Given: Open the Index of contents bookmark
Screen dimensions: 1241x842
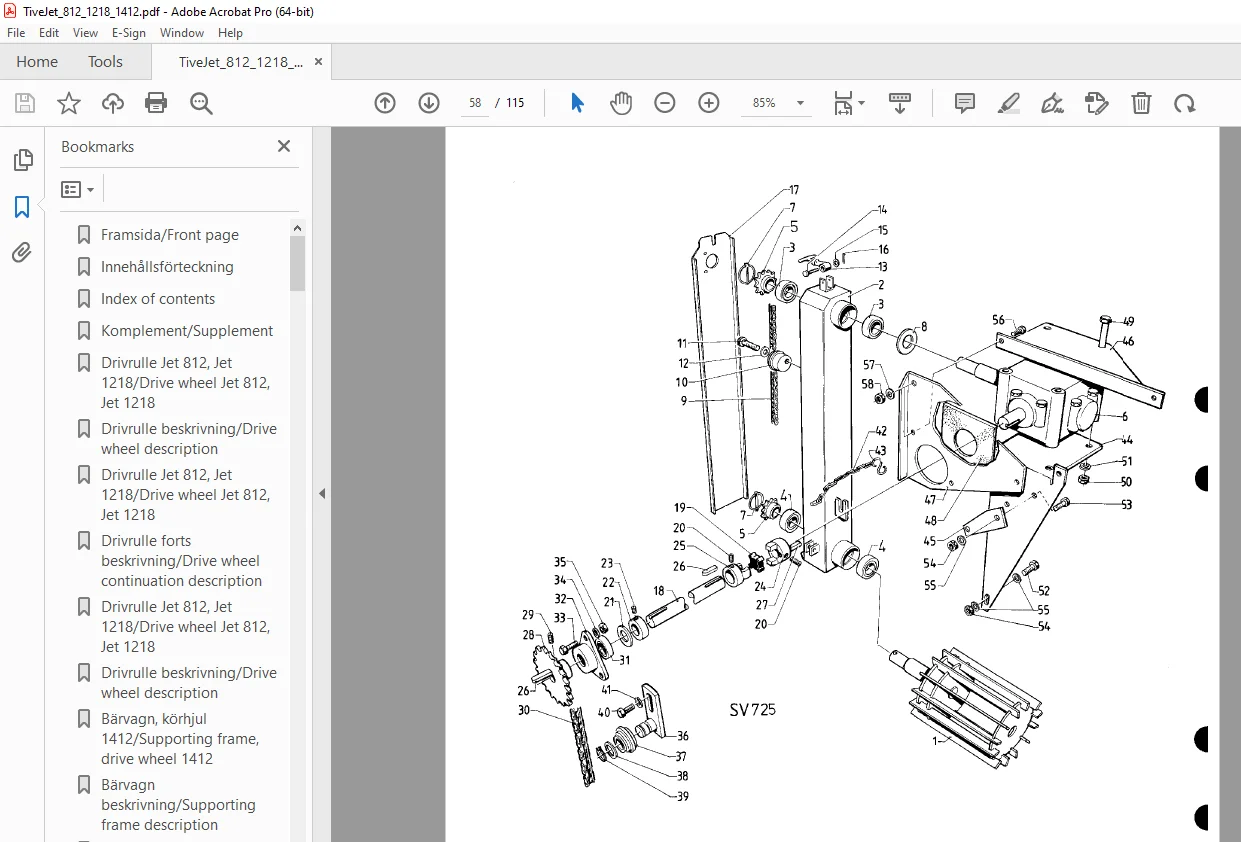Looking at the screenshot, I should click(158, 299).
